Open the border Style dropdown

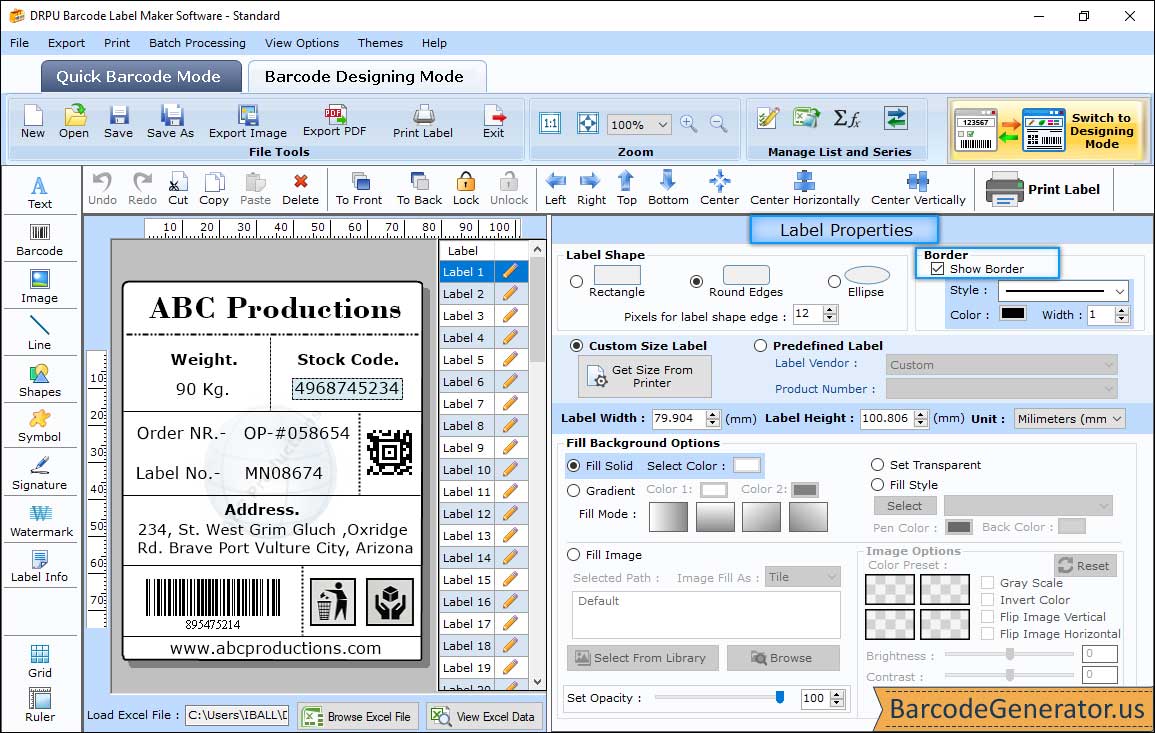[x=1063, y=291]
